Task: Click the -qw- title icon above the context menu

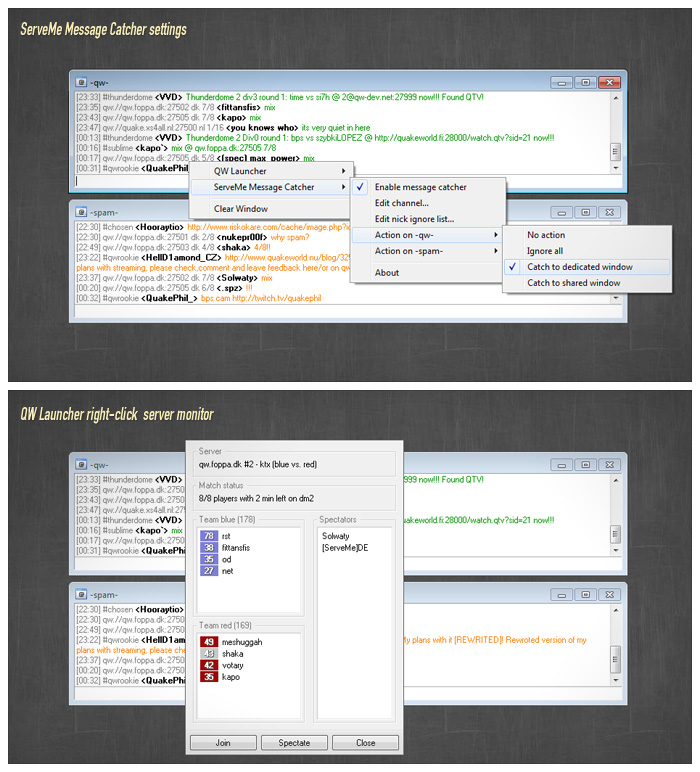Action: coord(80,82)
